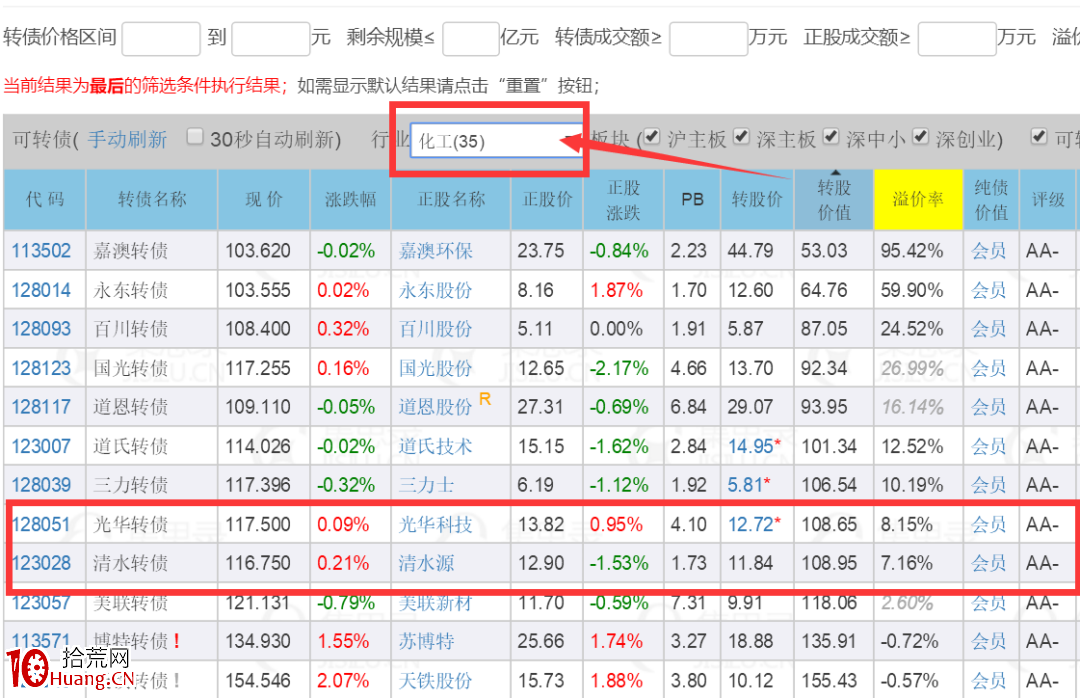Sort by the 评级 column header
Screen dimensions: 1080x698
coord(1048,200)
